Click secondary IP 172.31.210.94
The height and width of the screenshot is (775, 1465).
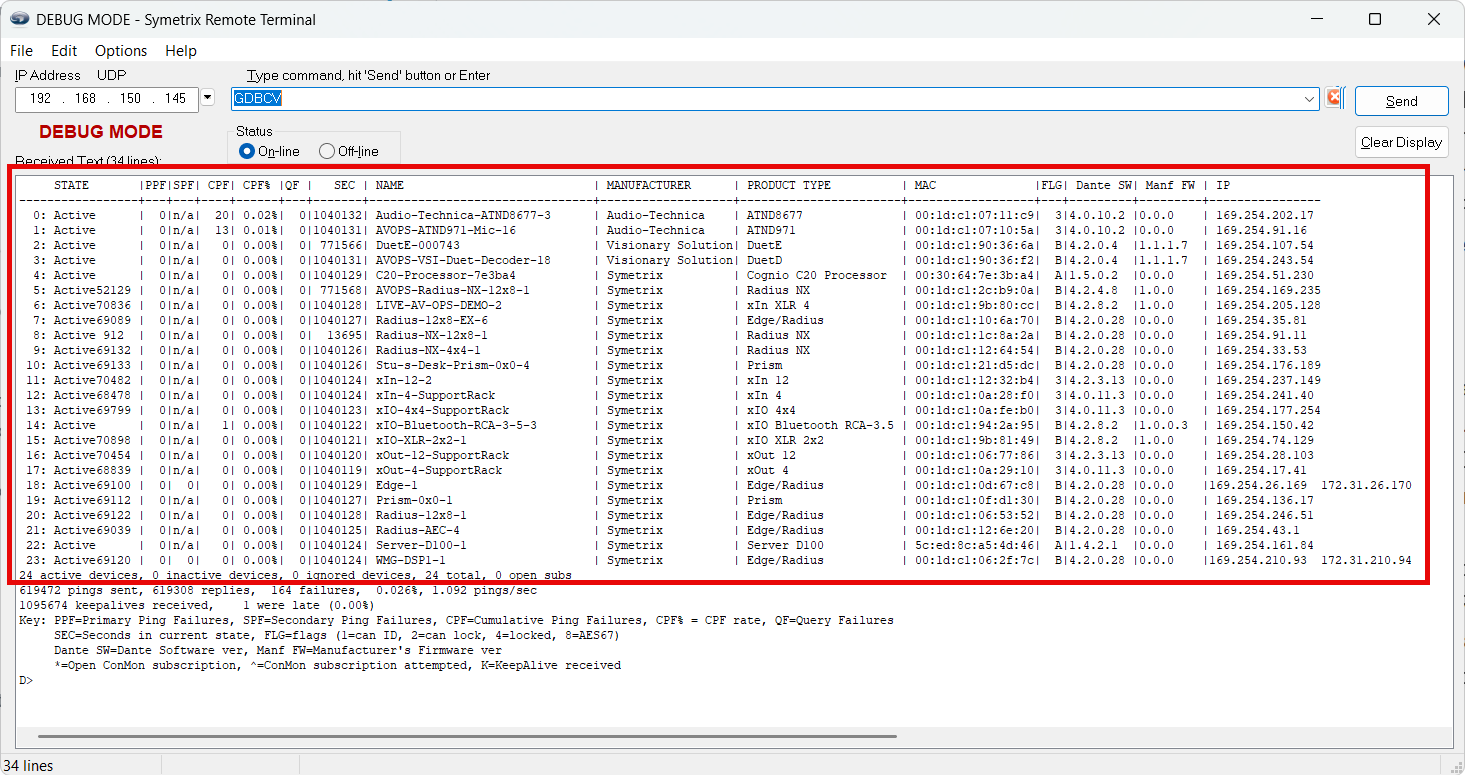tap(1366, 560)
